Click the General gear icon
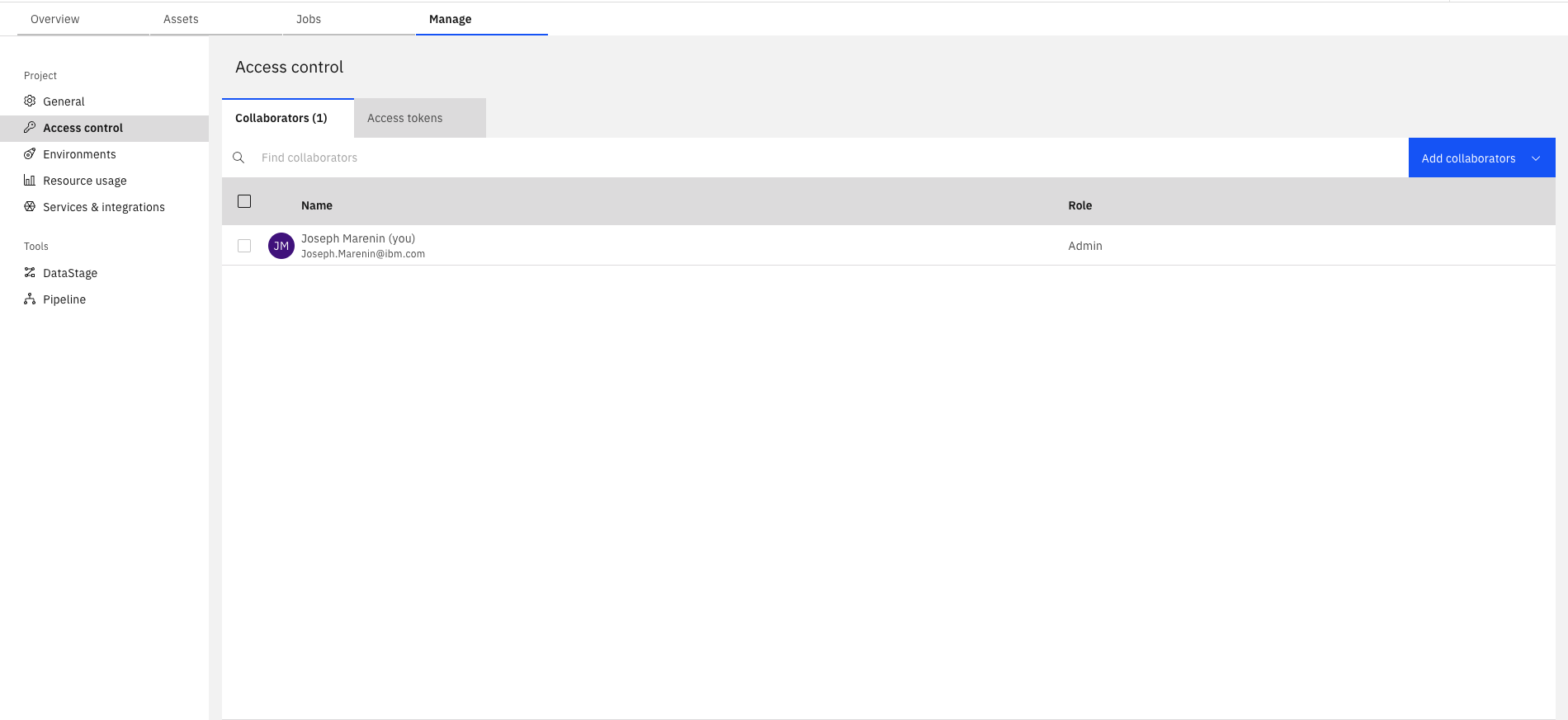 (x=30, y=101)
